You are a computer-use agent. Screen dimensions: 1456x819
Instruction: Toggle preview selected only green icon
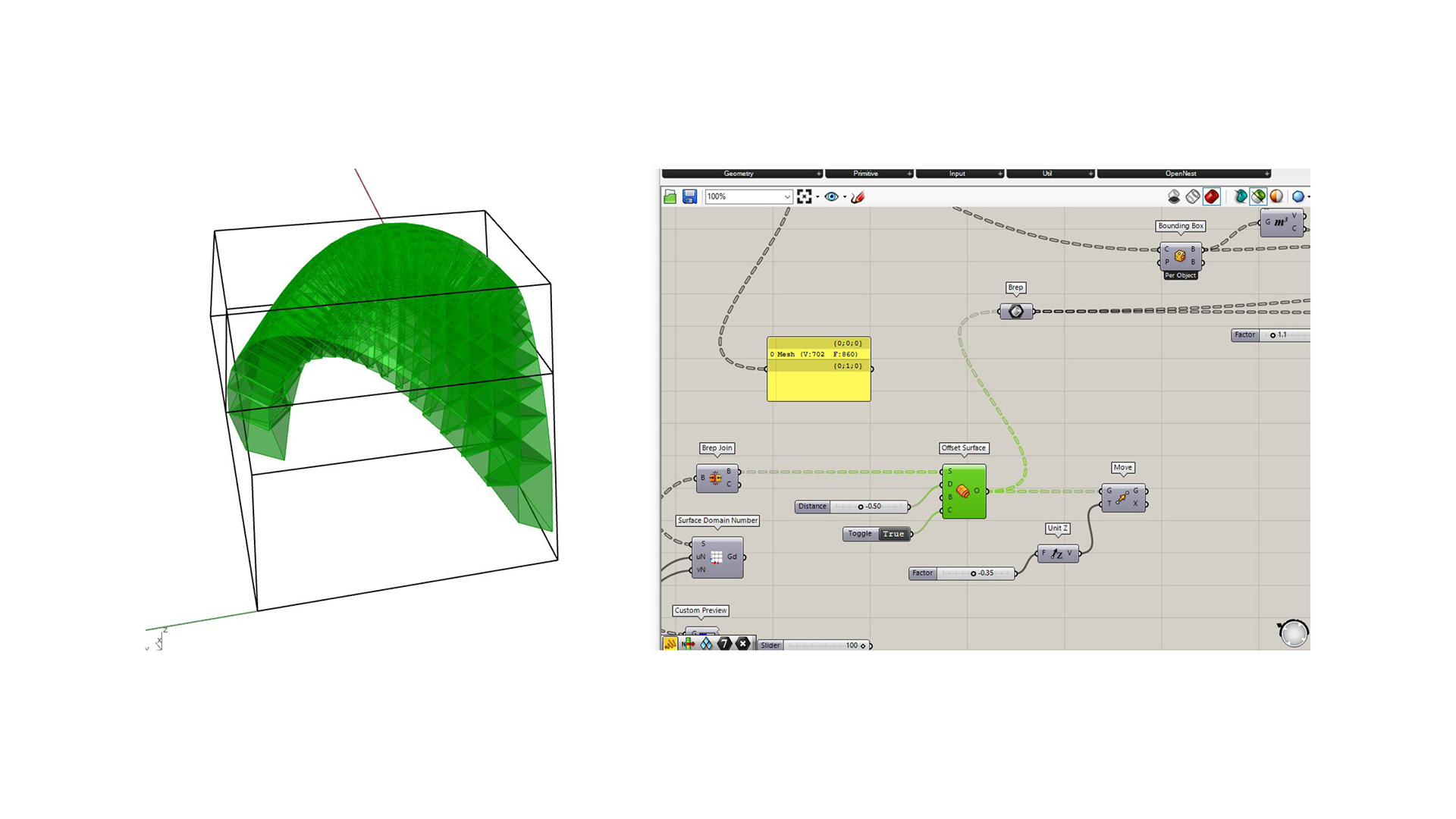pyautogui.click(x=1258, y=197)
